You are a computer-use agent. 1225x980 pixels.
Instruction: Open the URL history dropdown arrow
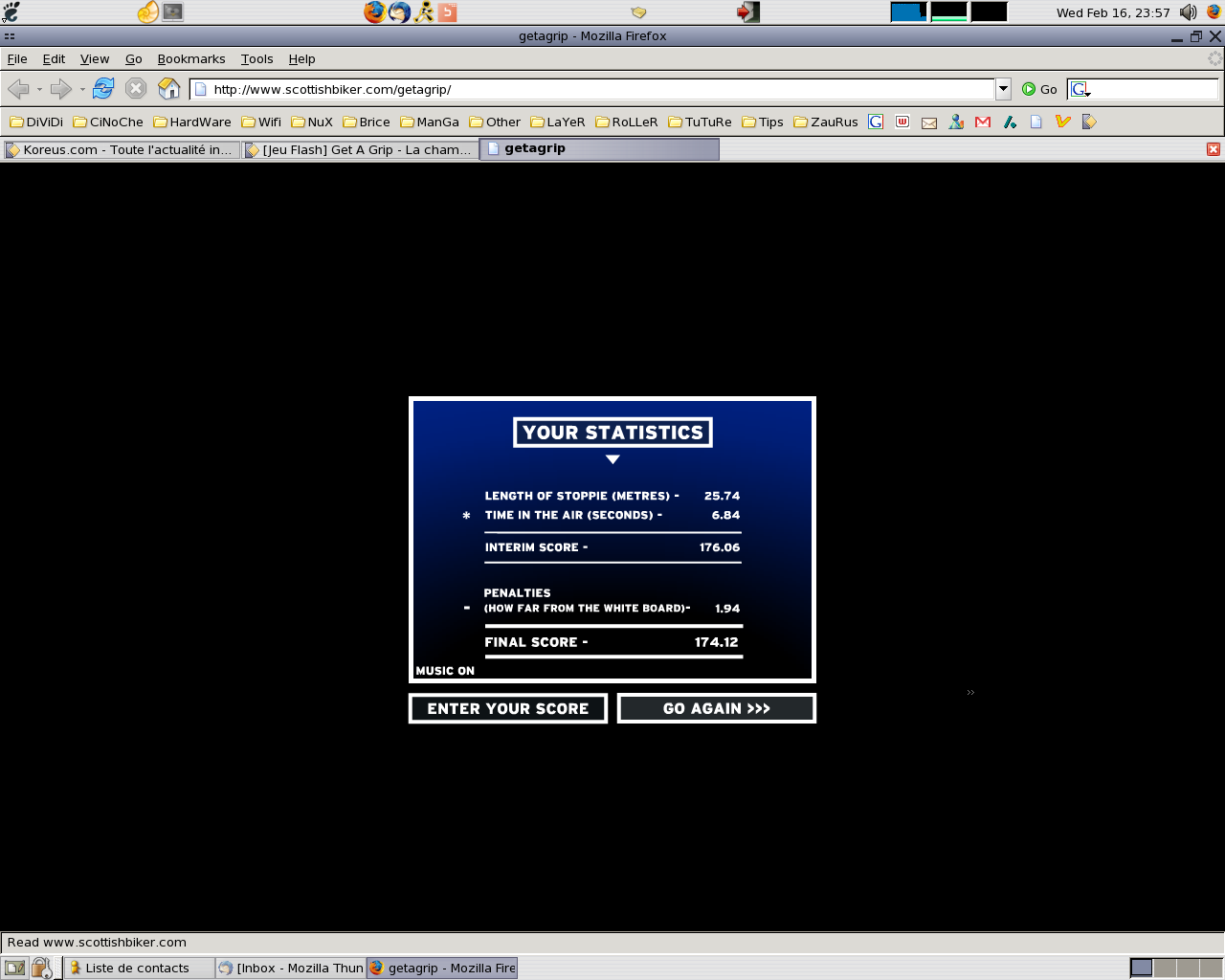[1003, 89]
